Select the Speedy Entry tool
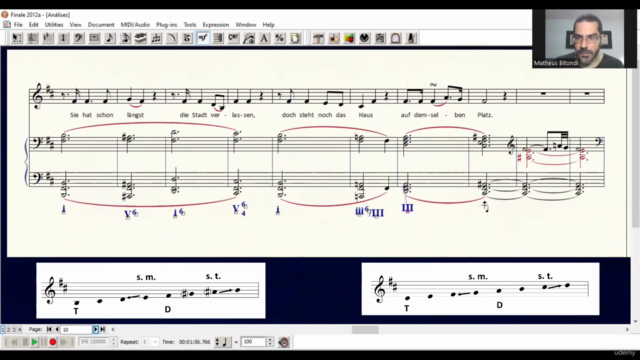Image resolution: width=640 pixels, height=360 pixels. pos(125,38)
